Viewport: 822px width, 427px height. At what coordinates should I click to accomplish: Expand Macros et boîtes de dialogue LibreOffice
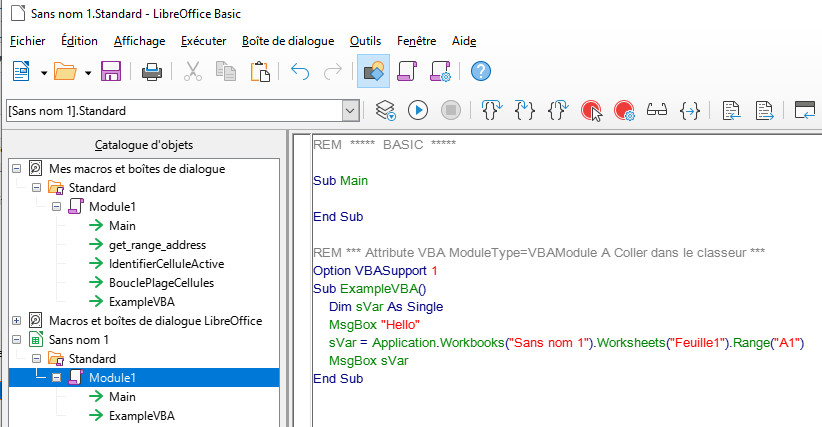[16, 321]
